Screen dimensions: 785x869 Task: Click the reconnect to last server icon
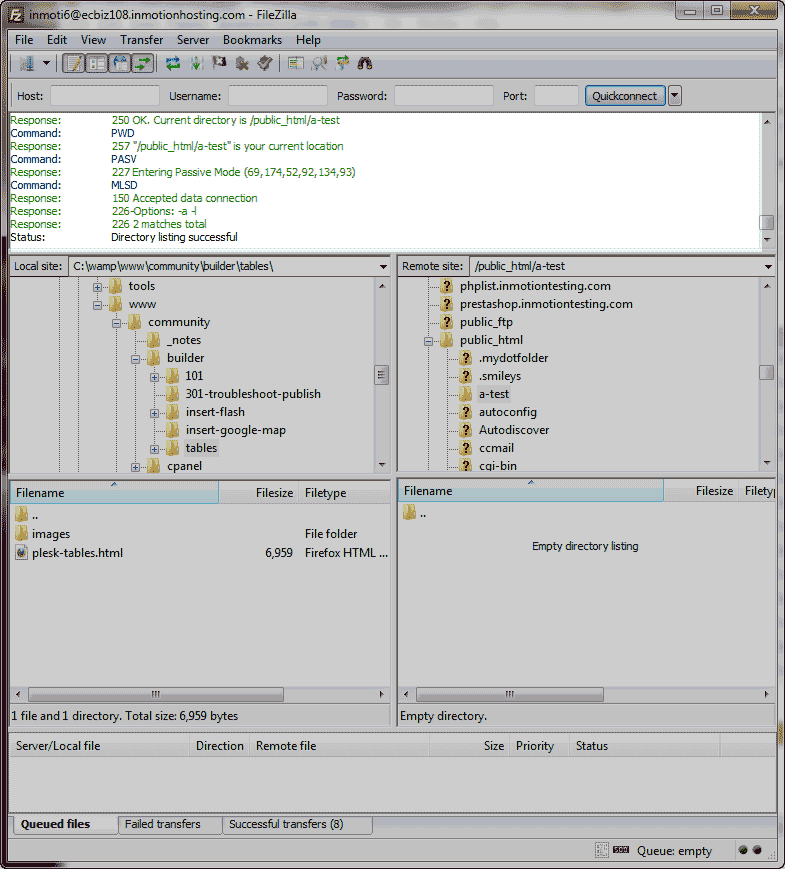[x=265, y=64]
